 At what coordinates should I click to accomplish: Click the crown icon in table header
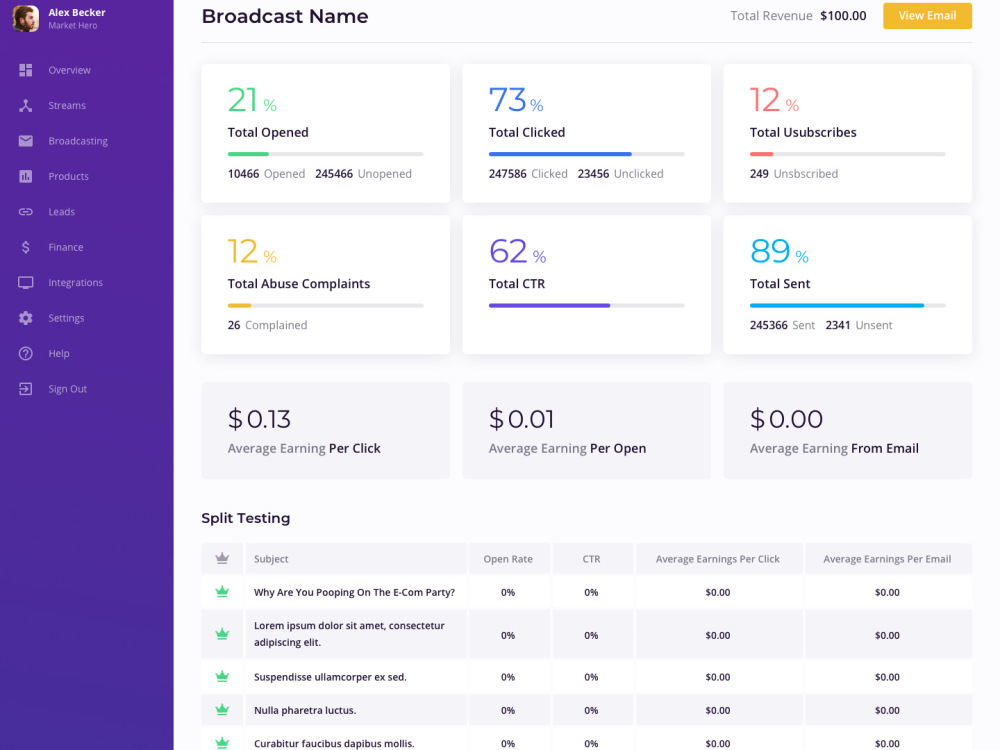[222, 559]
